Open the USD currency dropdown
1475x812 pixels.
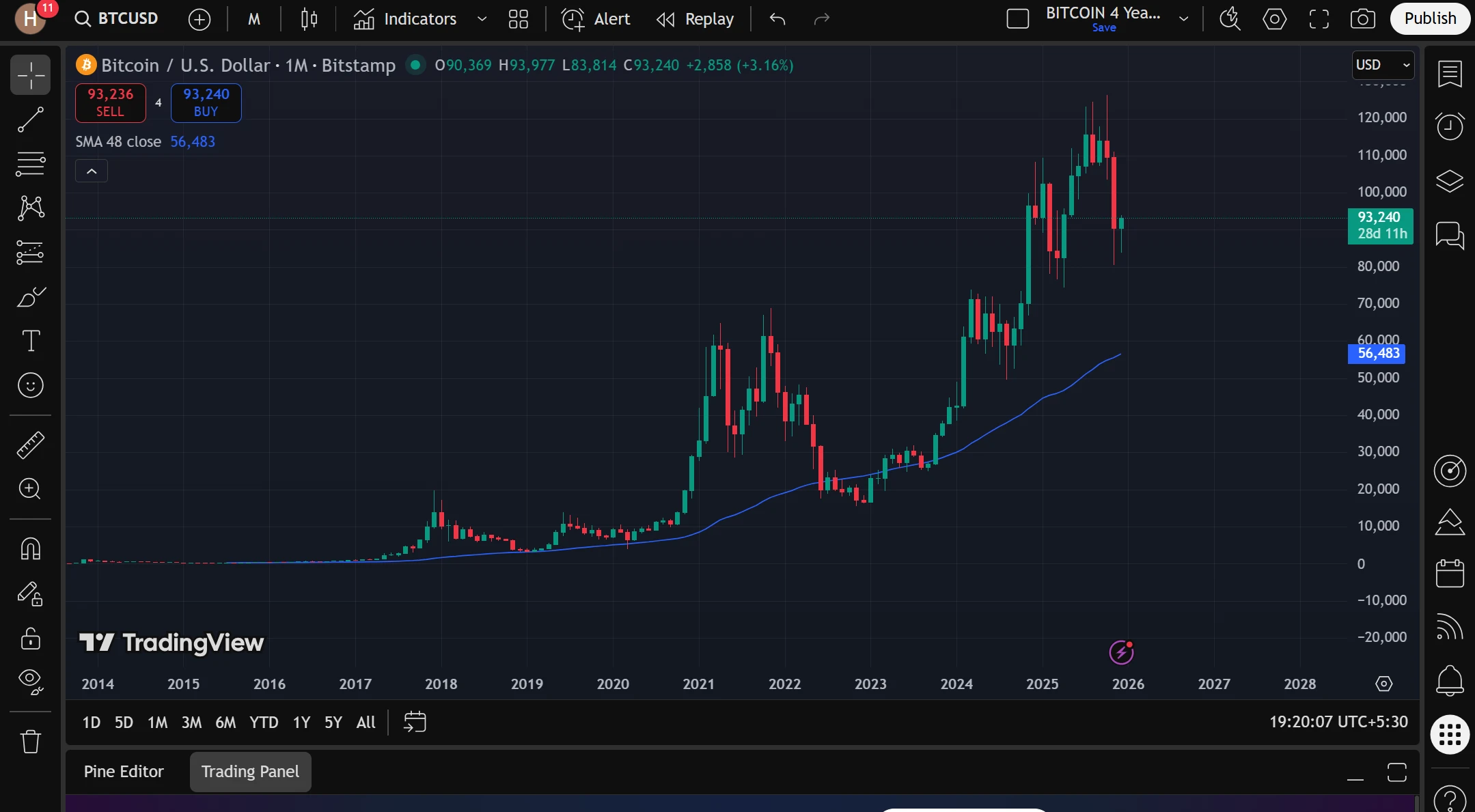[1382, 65]
